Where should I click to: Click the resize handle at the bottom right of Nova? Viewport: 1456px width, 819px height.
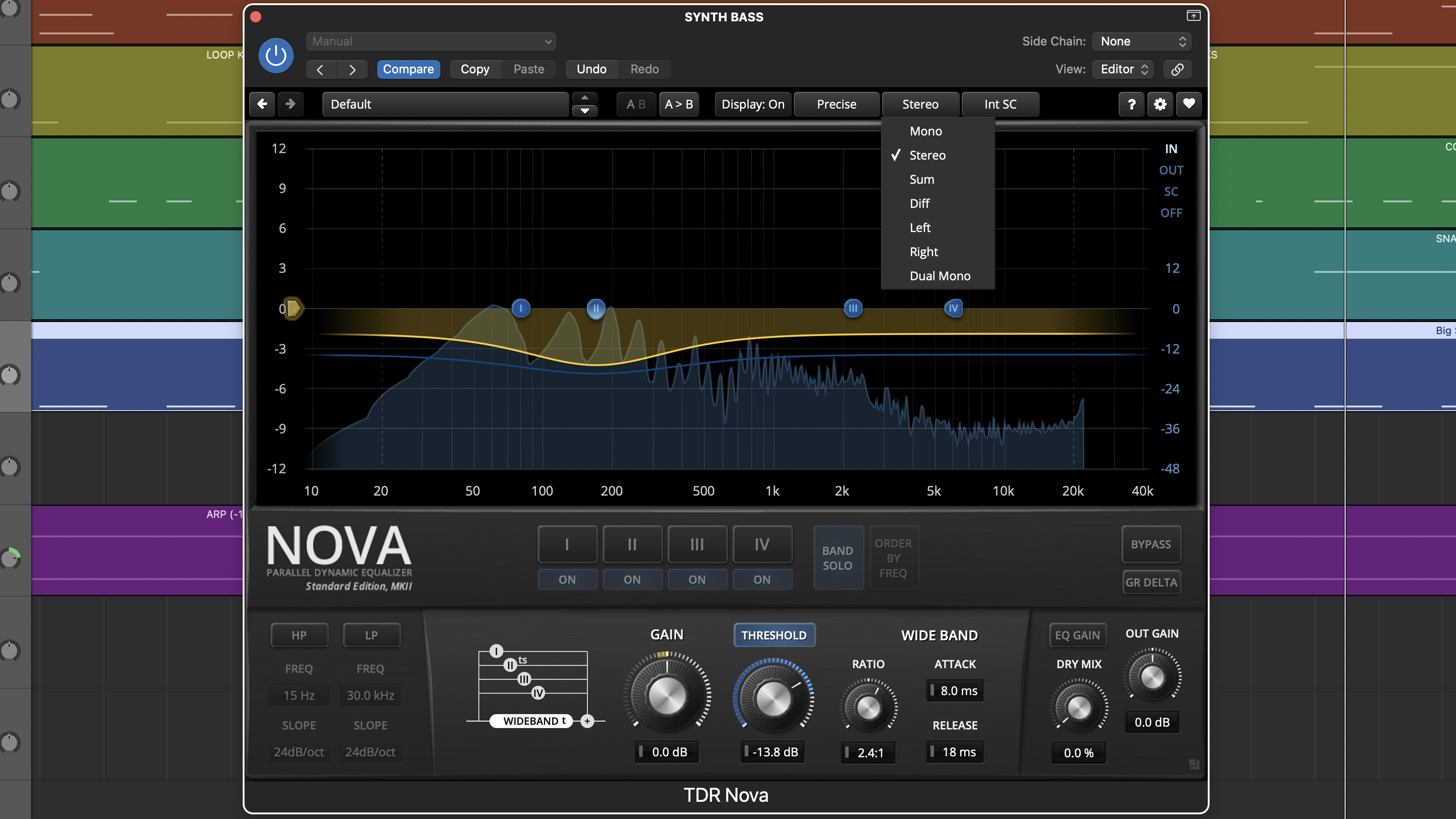coord(1194,764)
